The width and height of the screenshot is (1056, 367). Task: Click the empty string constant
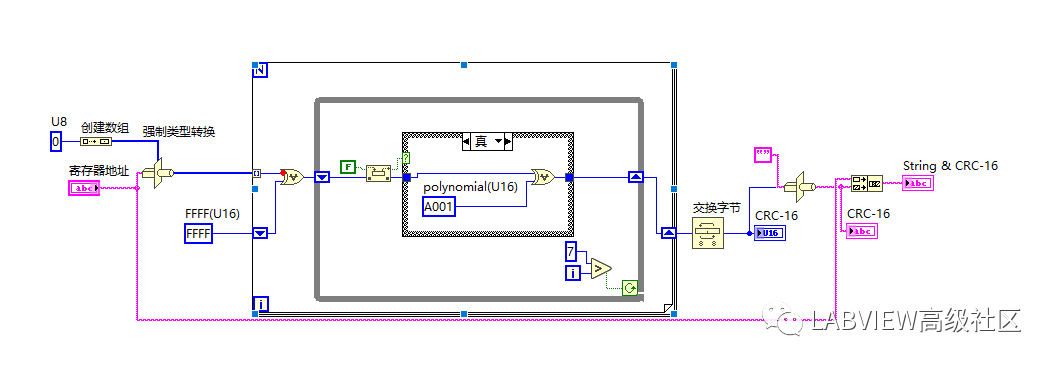pos(762,154)
